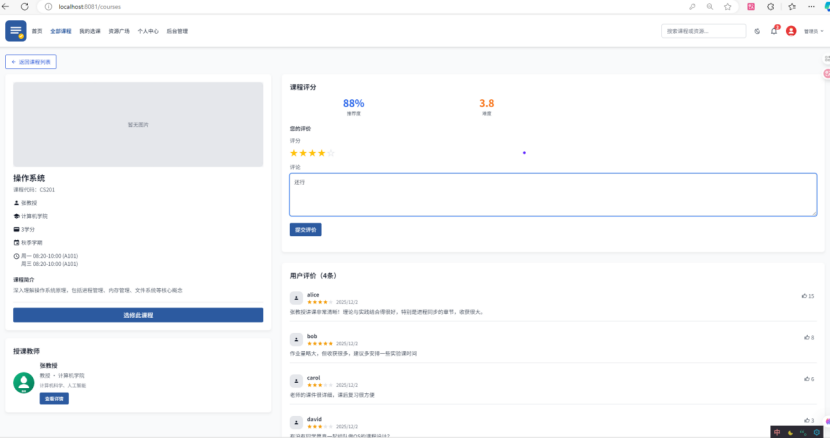Go to 首页 in navigation bar
The height and width of the screenshot is (438, 830).
pyautogui.click(x=37, y=31)
